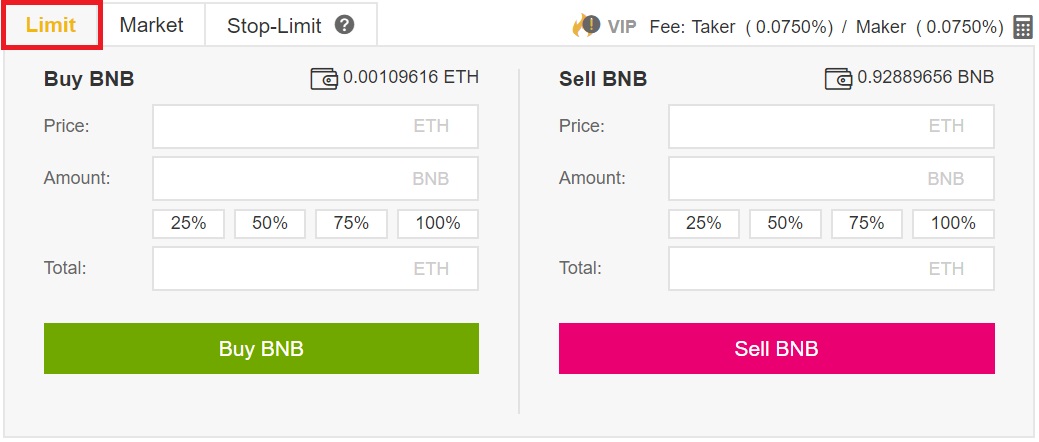Image resolution: width=1039 pixels, height=442 pixels.
Task: Set buy amount to 50%
Action: point(270,224)
